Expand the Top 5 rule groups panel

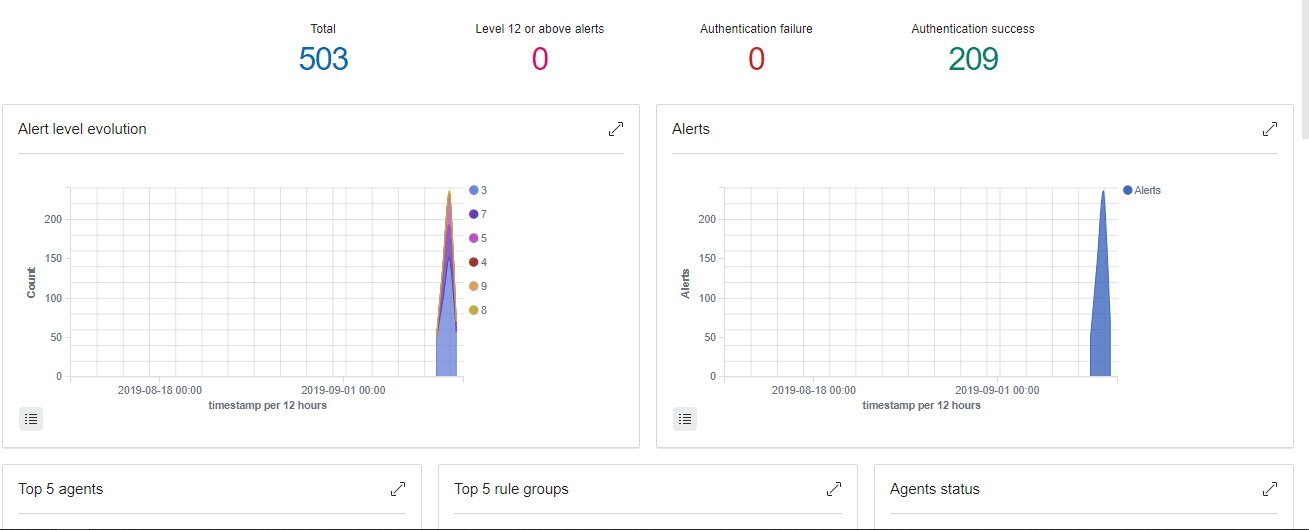834,489
